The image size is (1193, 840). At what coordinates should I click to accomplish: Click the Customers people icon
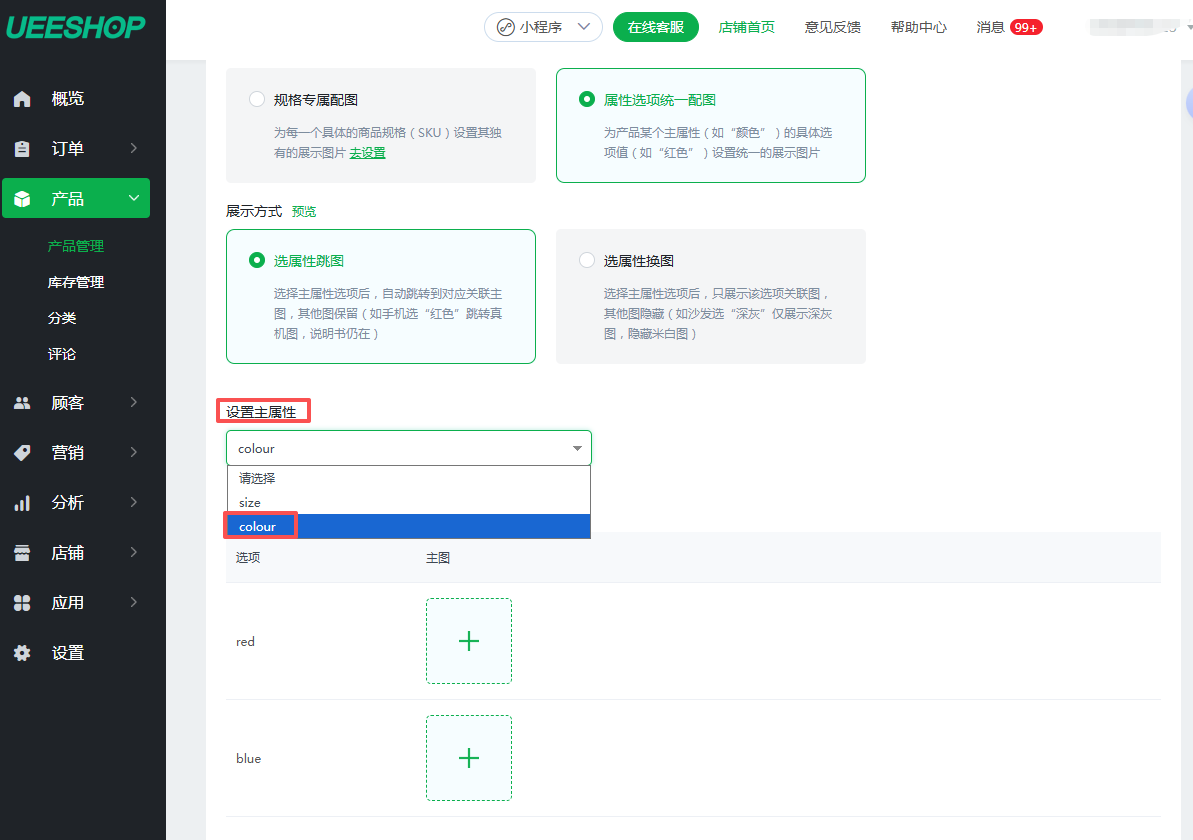pos(22,403)
